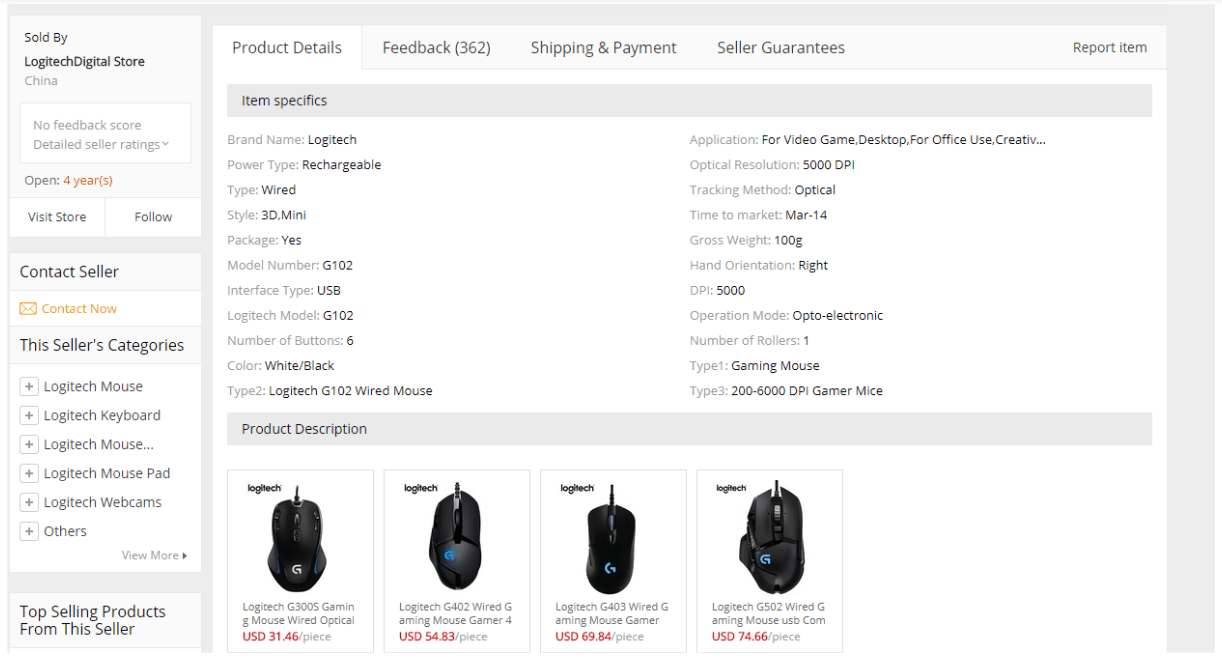
Task: Click the Contact Now link
Action: [x=79, y=309]
